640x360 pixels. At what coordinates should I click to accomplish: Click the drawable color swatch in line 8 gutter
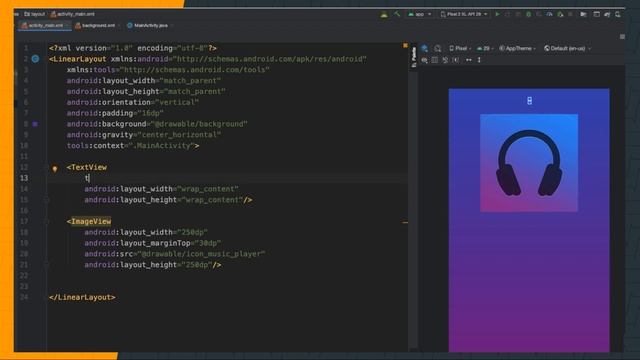[35, 124]
